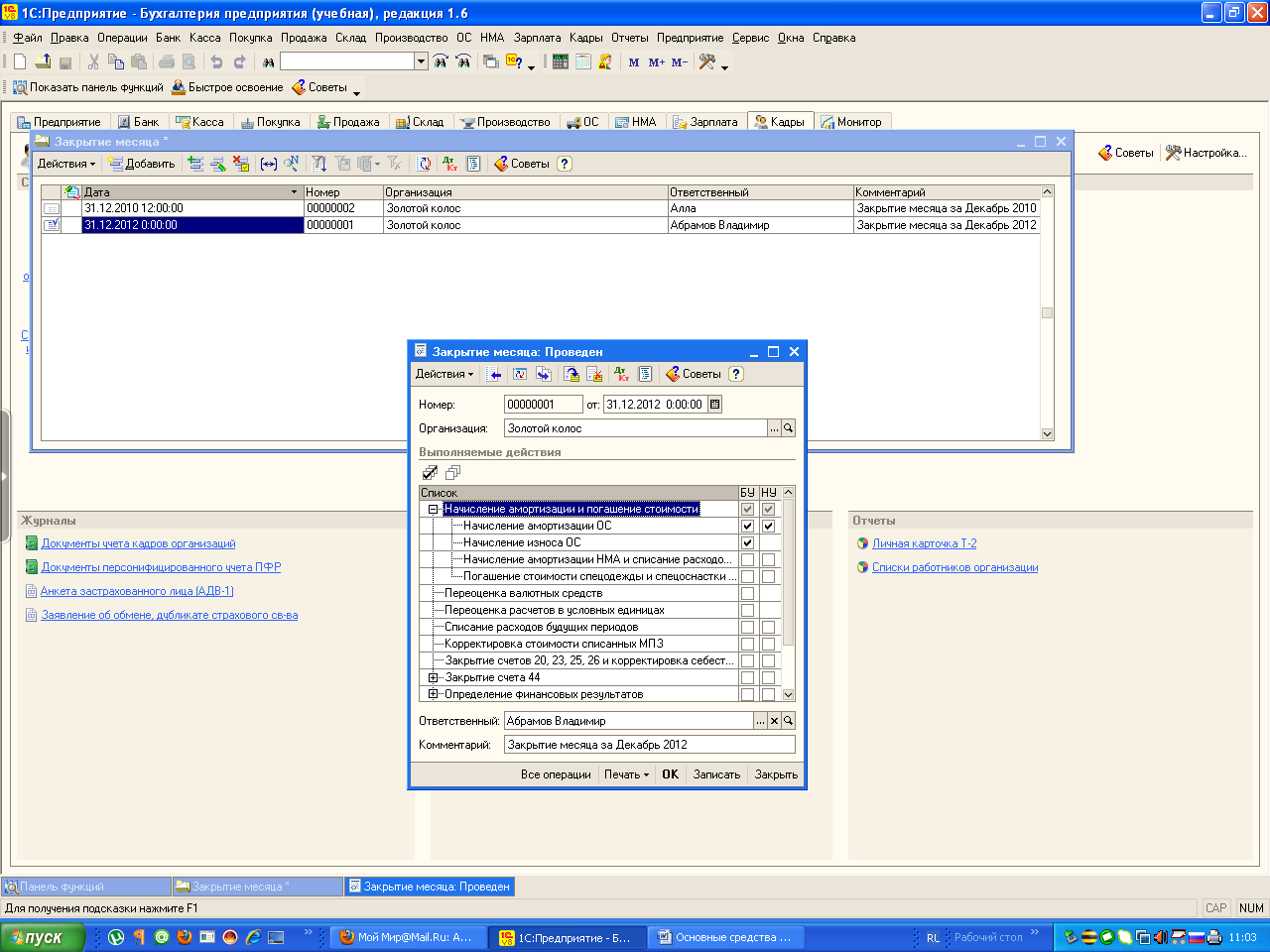Switch to the Монитор tab
1270x952 pixels.
click(x=851, y=122)
